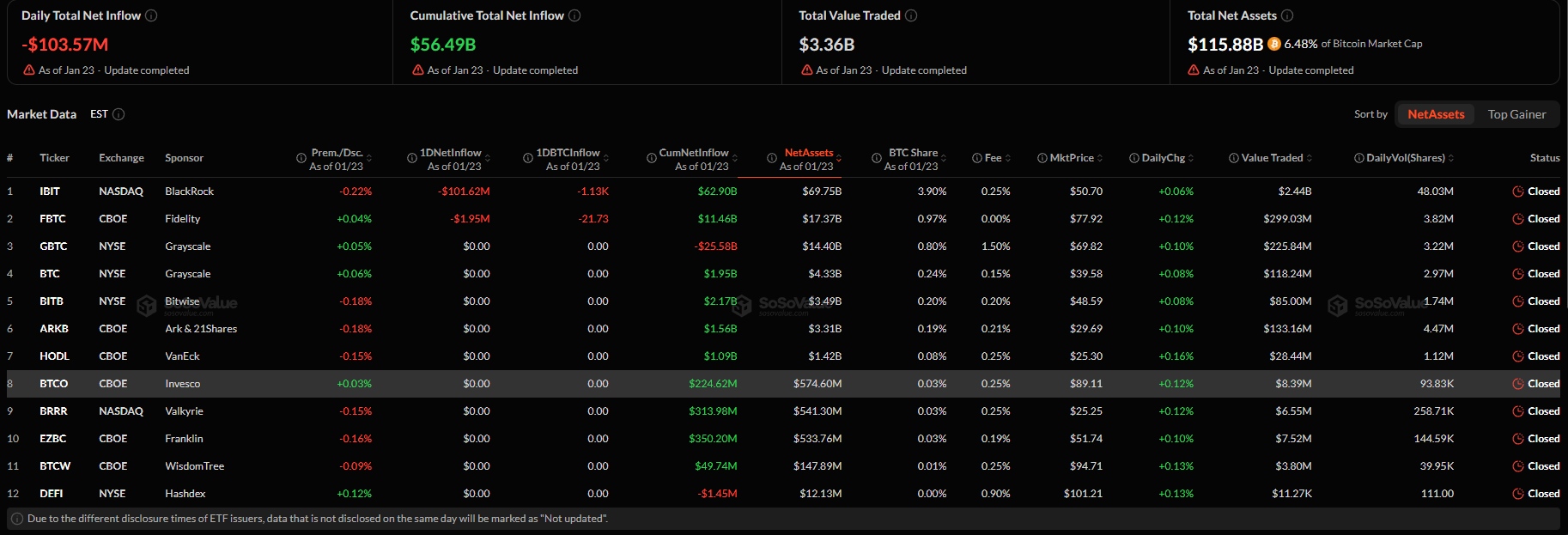Click info icon next to Total Value Traded

click(911, 15)
